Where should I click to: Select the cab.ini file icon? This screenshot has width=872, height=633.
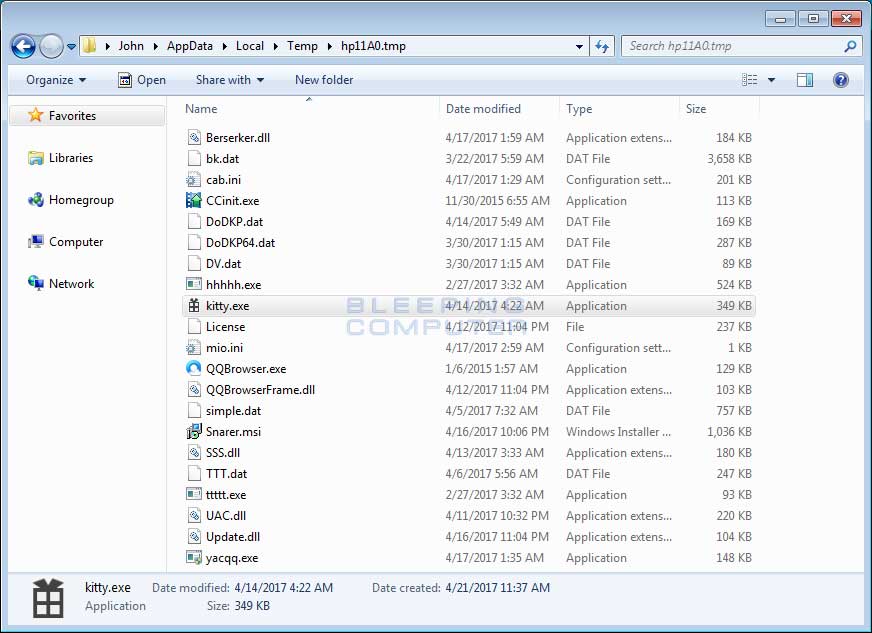coord(193,180)
